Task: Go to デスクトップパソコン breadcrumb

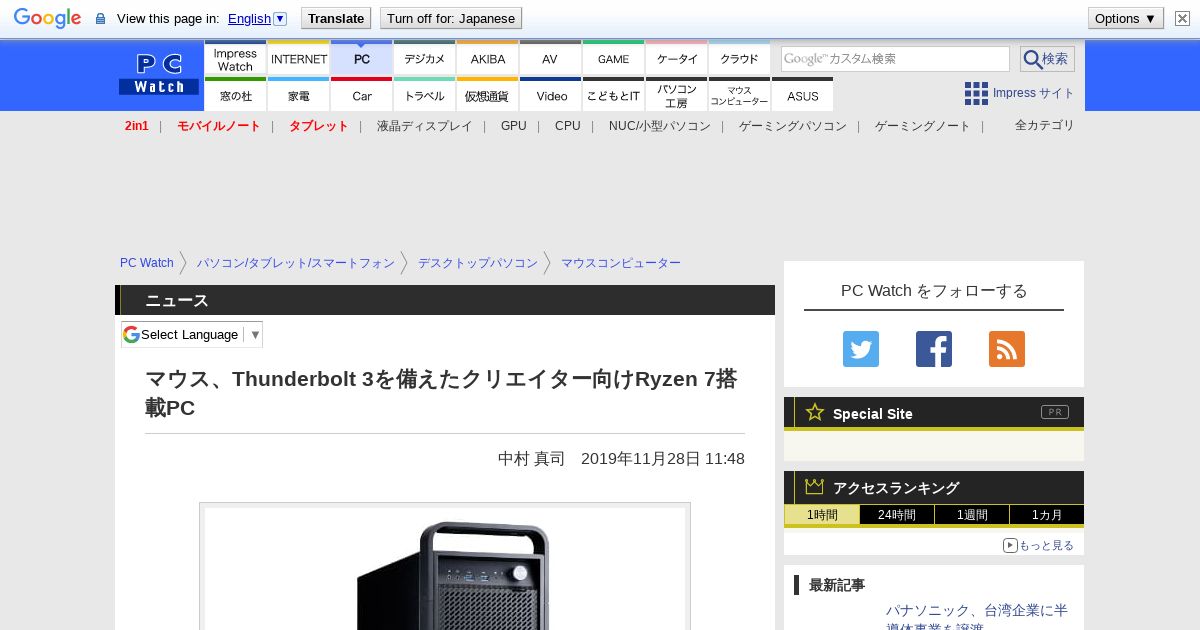Action: (x=478, y=263)
